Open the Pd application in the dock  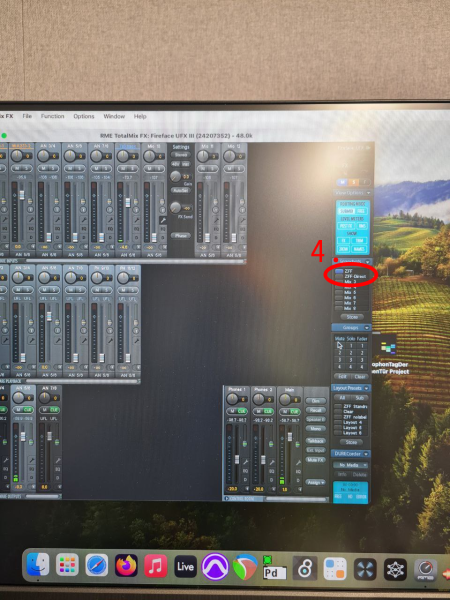[x=274, y=568]
